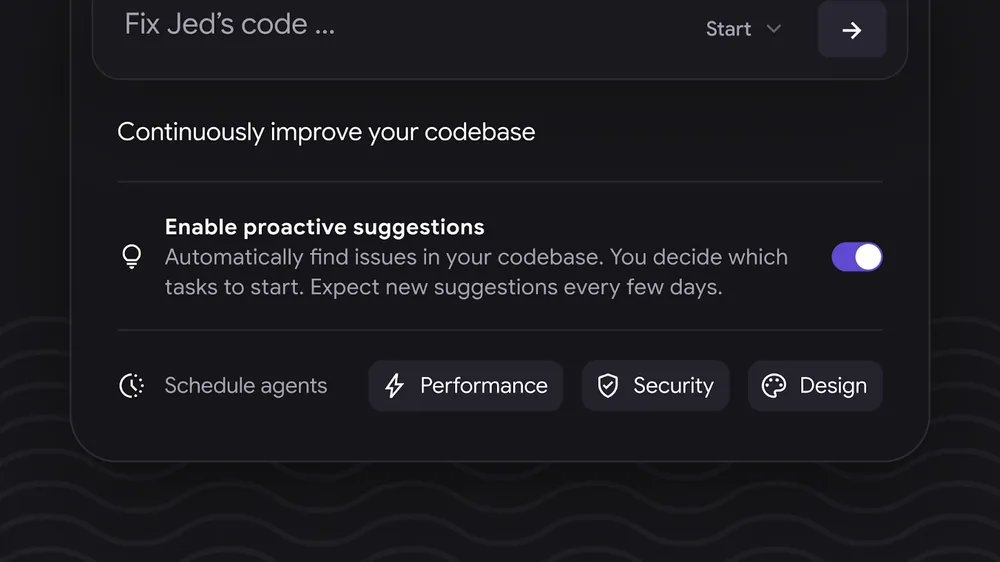The image size is (1000, 562).
Task: Select the Performance agent chip
Action: tap(466, 386)
